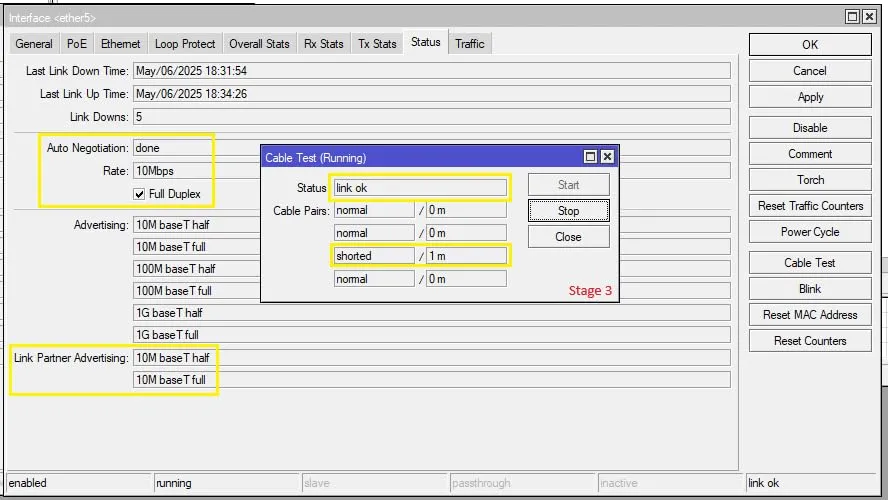Toggle the Full Duplex checkbox
Image resolution: width=888 pixels, height=500 pixels.
[139, 194]
